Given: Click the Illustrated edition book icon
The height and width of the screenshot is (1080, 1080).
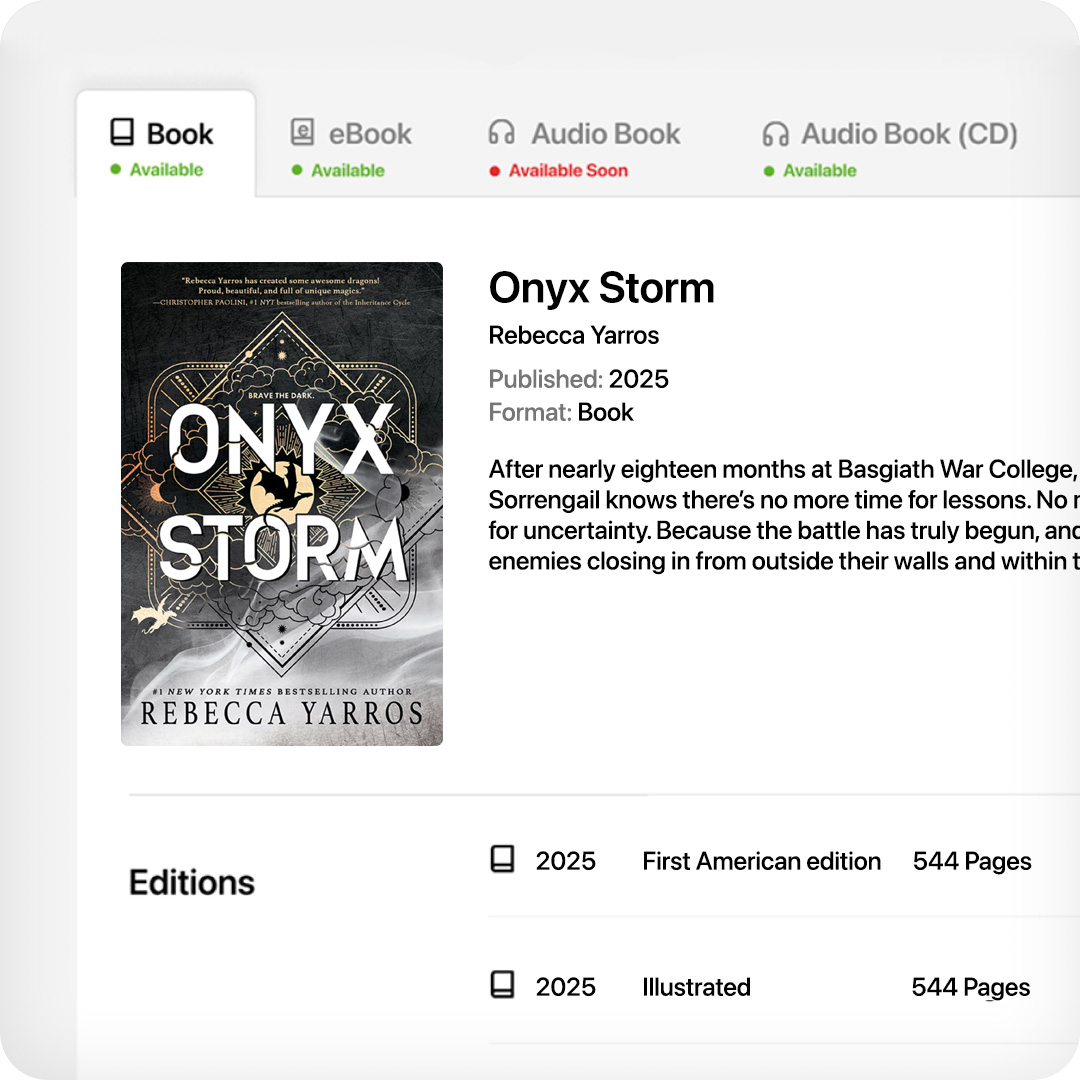Looking at the screenshot, I should pyautogui.click(x=502, y=985).
